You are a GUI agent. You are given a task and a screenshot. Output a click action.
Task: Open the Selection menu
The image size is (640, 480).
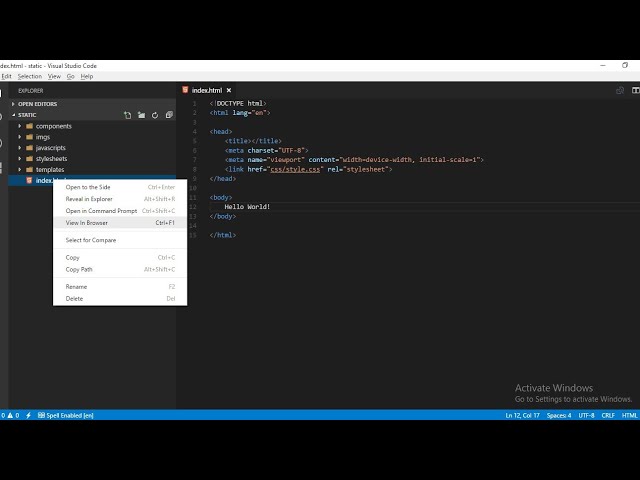click(30, 76)
